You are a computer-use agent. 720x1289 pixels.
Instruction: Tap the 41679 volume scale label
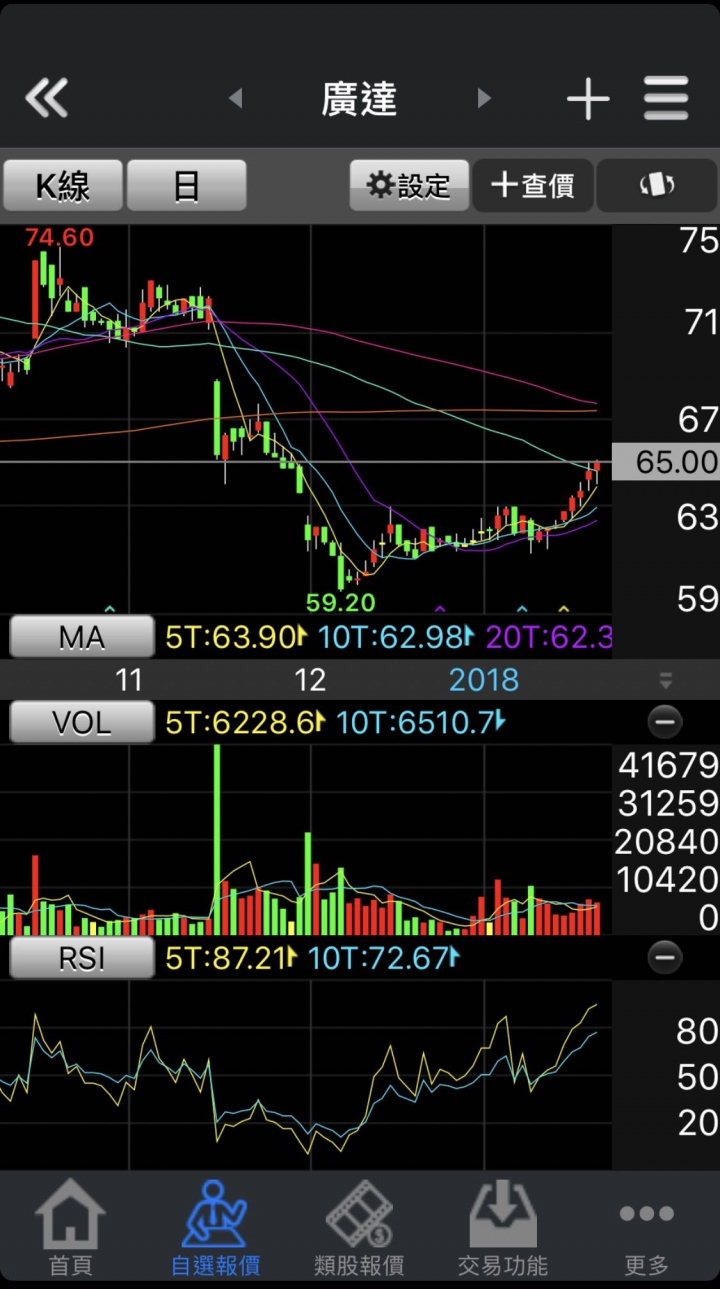[668, 765]
